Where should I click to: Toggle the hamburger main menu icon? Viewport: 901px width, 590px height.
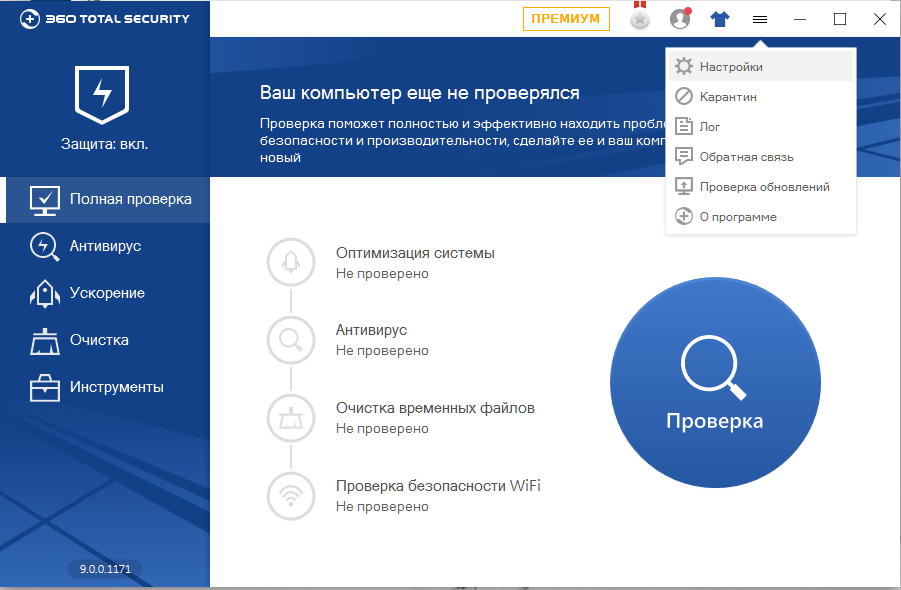[x=760, y=20]
